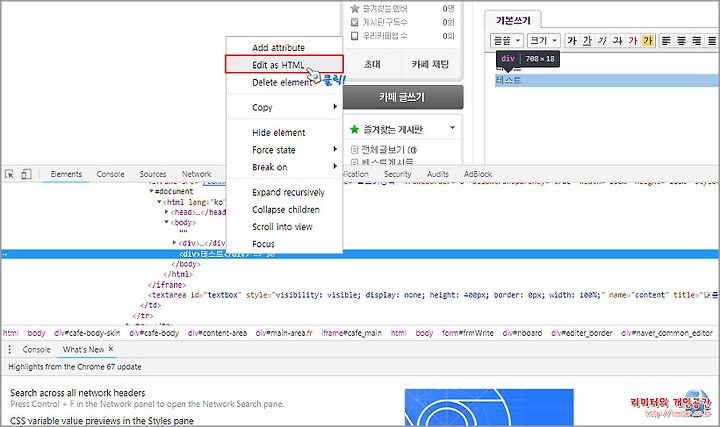
Task: Click the underline 가 formatting icon
Action: 587,40
